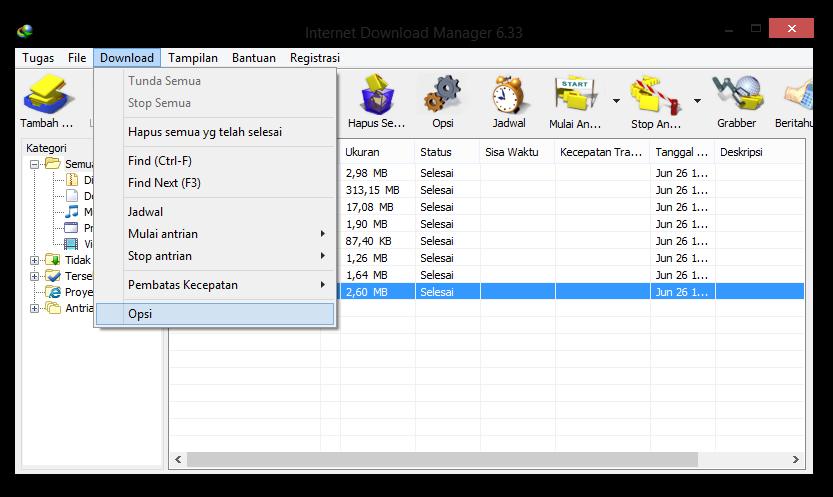Choose Hapus semua yg telah selesai

click(x=215, y=132)
